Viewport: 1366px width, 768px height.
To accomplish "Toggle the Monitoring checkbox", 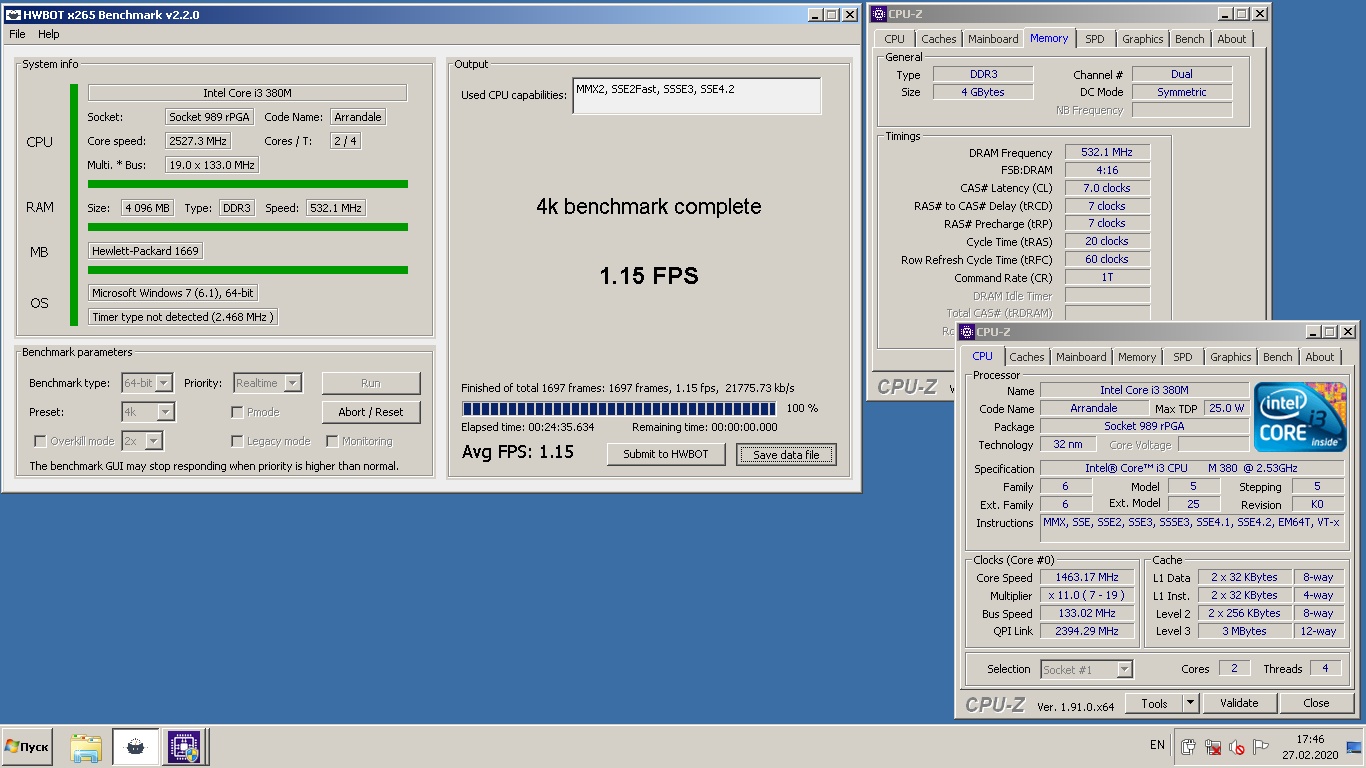I will [x=332, y=441].
